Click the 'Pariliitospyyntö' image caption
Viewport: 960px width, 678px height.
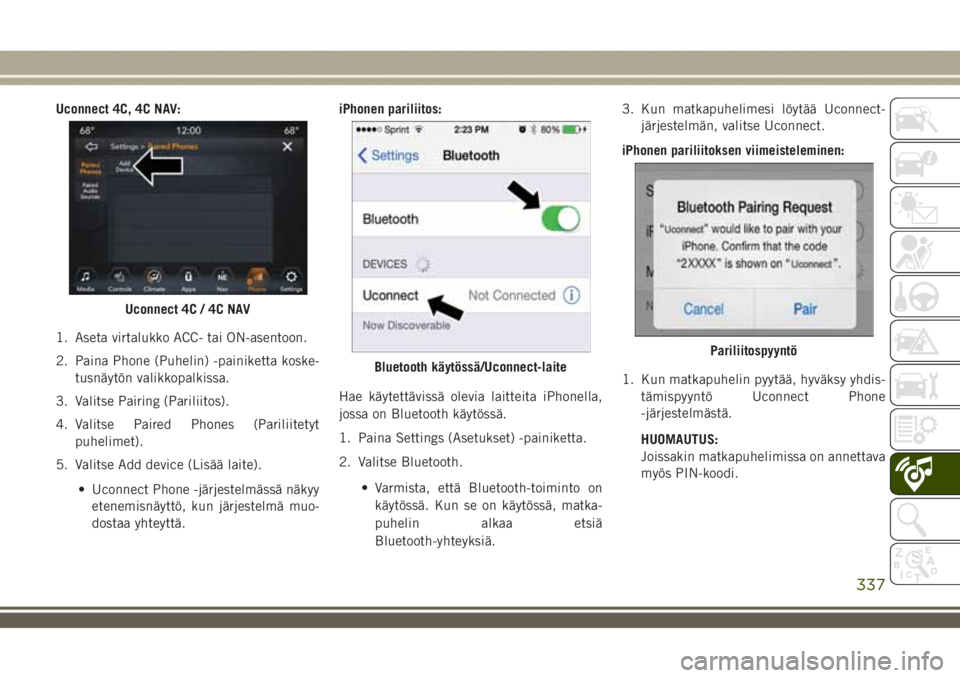[x=754, y=351]
